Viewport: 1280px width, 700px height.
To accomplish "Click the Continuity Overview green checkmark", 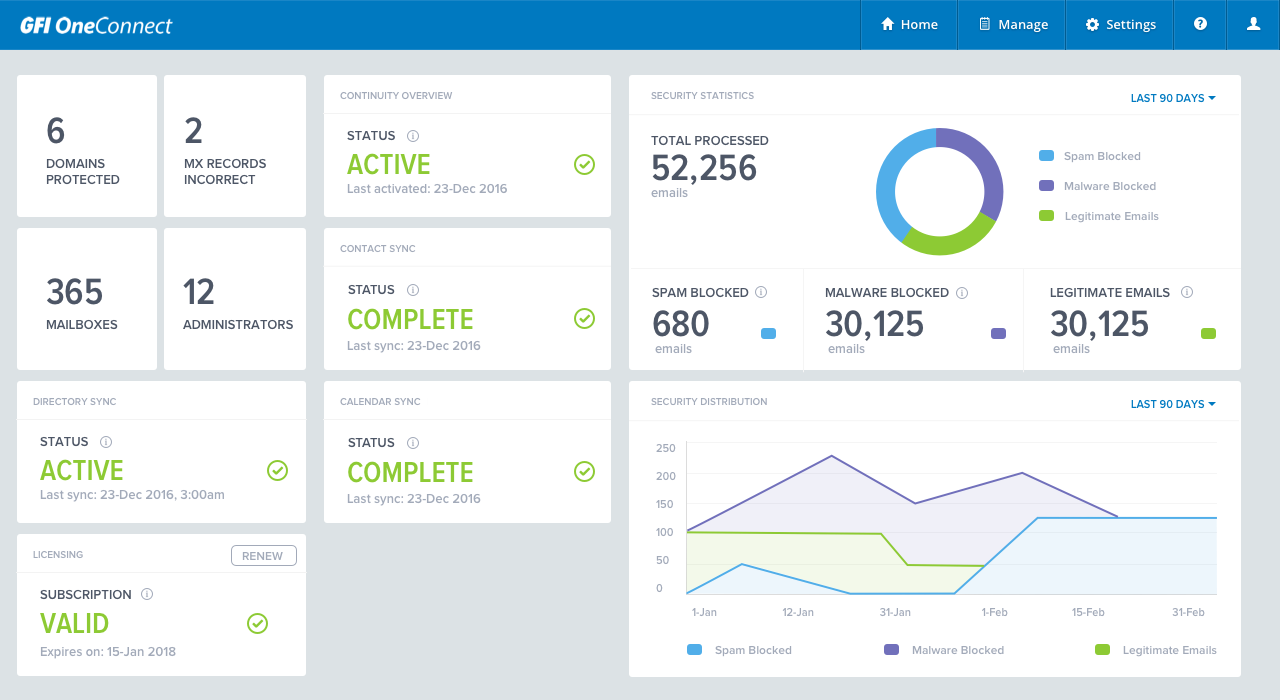I will pyautogui.click(x=585, y=165).
